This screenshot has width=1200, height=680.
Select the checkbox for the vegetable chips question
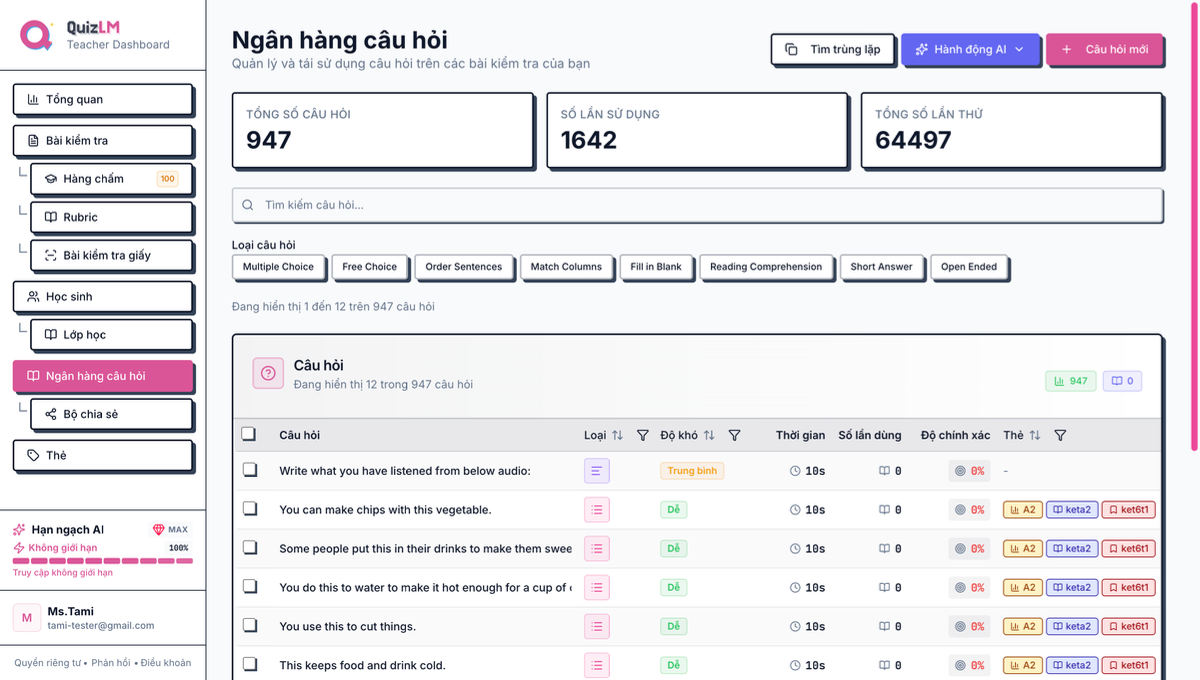(x=251, y=509)
